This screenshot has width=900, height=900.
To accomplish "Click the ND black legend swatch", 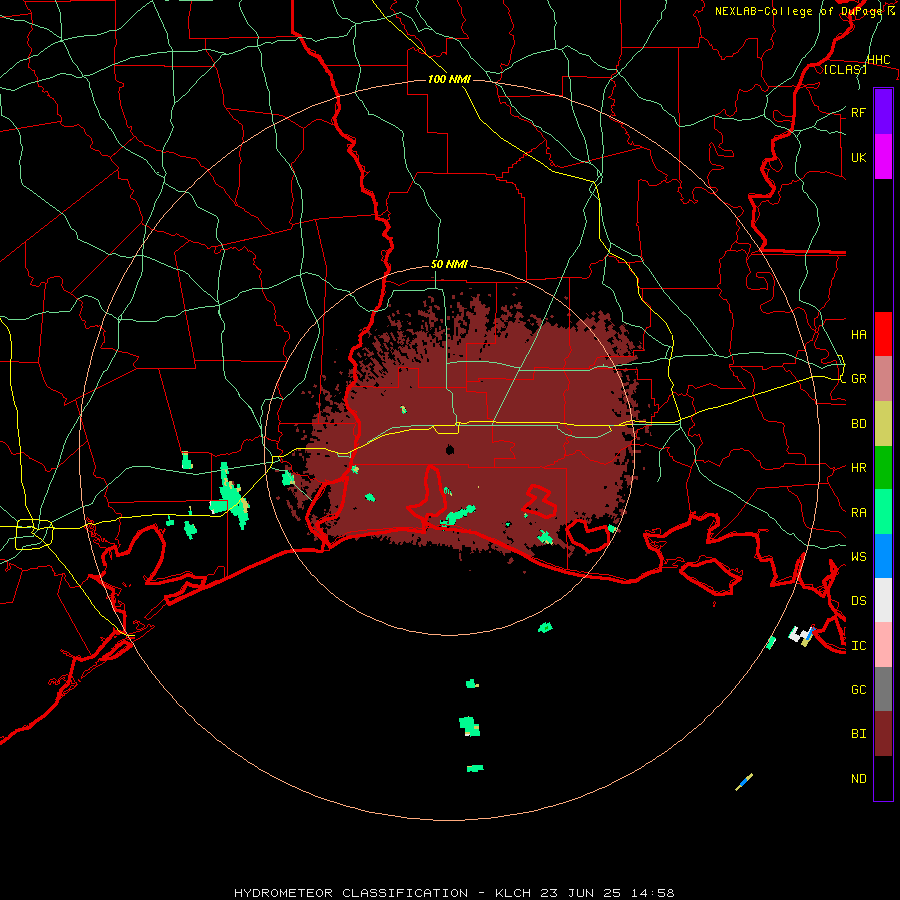I will click(883, 778).
